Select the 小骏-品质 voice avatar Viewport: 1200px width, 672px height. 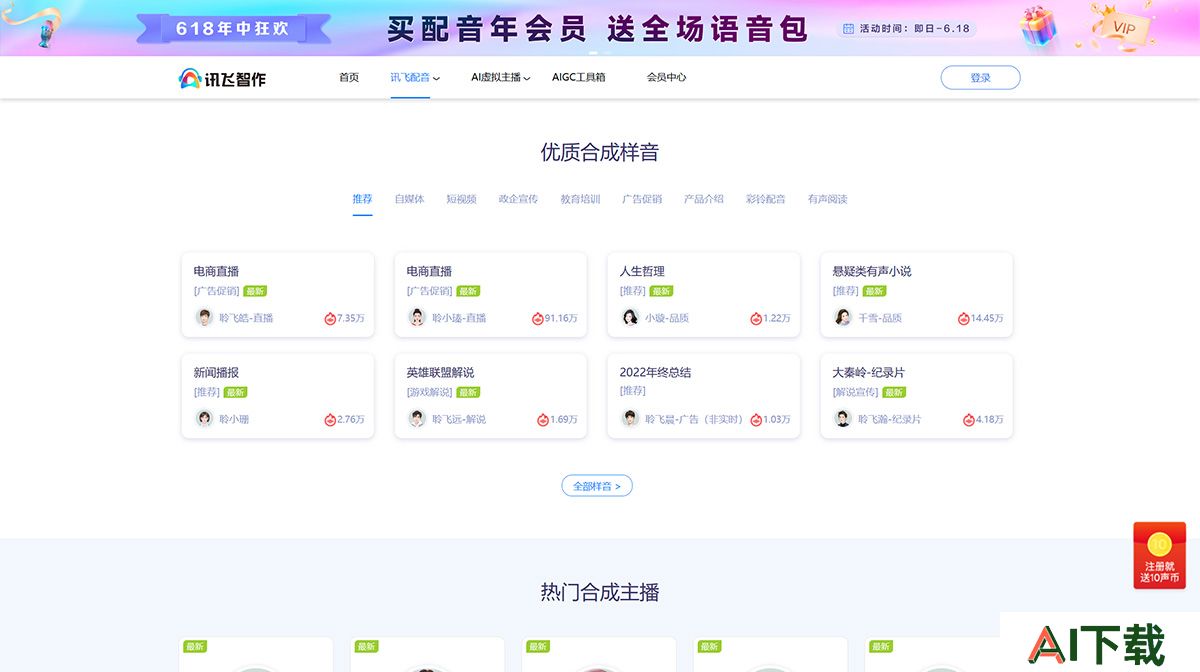630,317
